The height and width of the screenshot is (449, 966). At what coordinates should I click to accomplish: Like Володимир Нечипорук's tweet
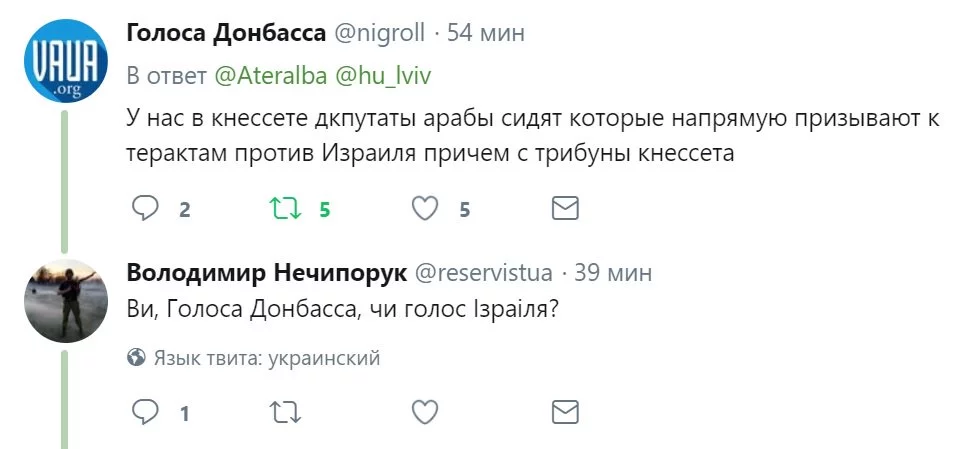pyautogui.click(x=426, y=411)
